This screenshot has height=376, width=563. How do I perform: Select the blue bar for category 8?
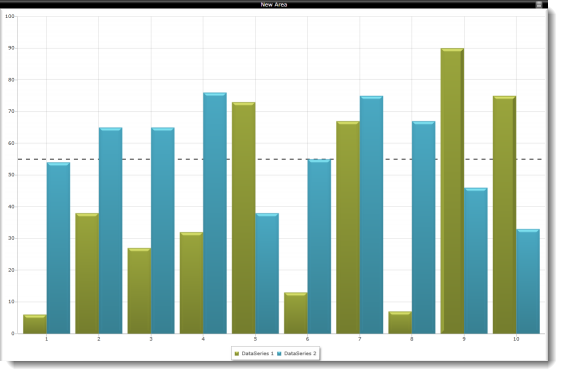click(x=424, y=227)
